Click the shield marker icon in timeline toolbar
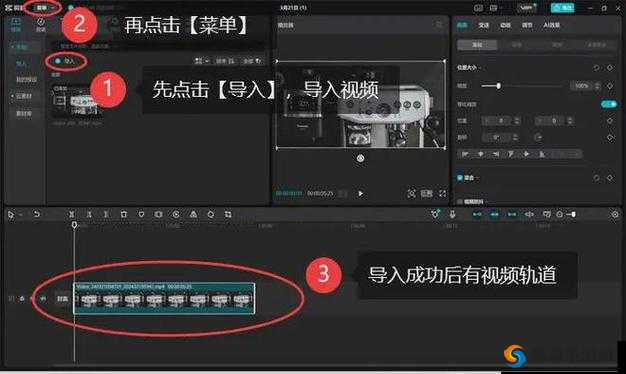This screenshot has height=374, width=626. point(141,214)
